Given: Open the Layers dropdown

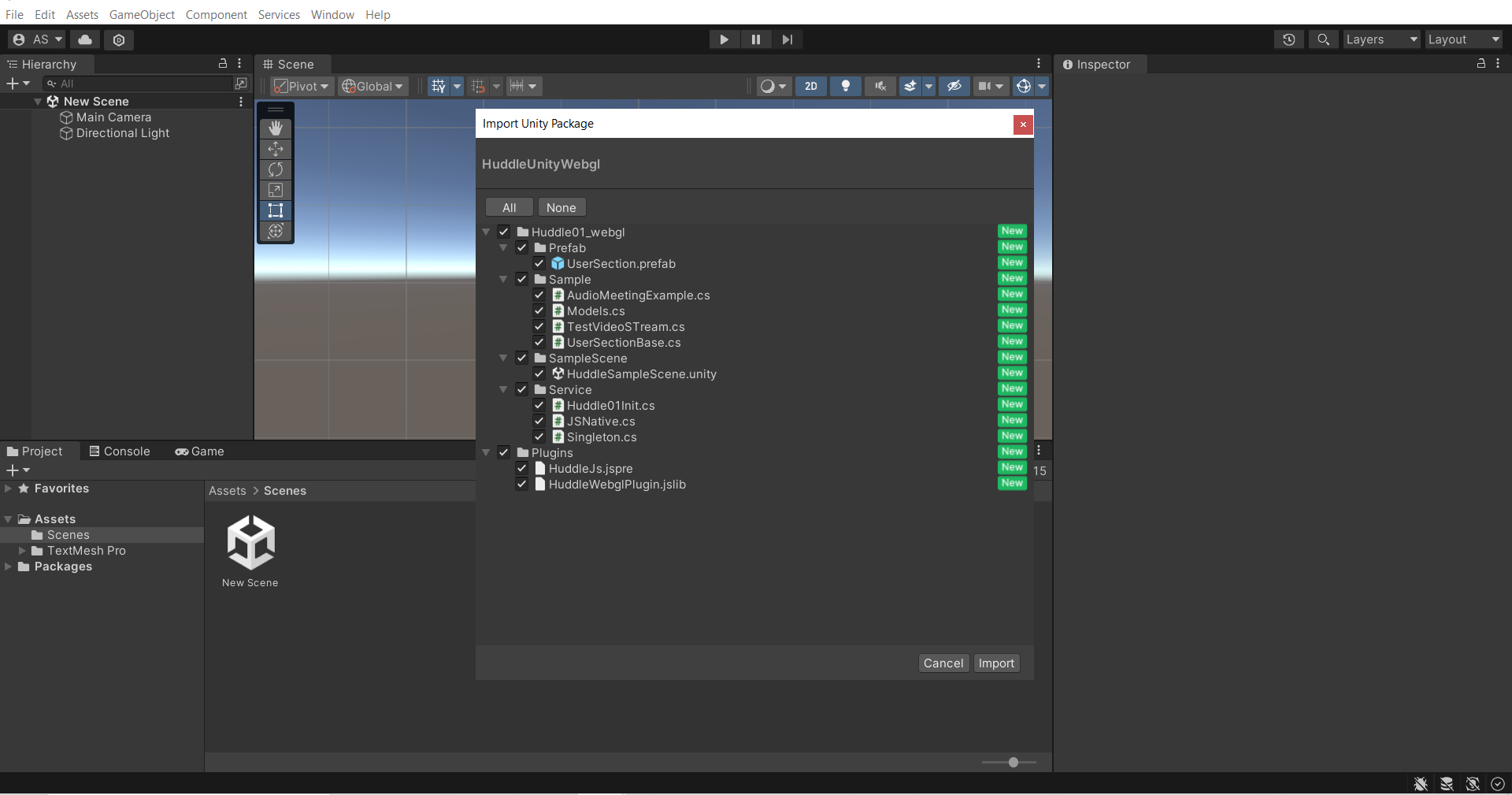Looking at the screenshot, I should [1381, 39].
